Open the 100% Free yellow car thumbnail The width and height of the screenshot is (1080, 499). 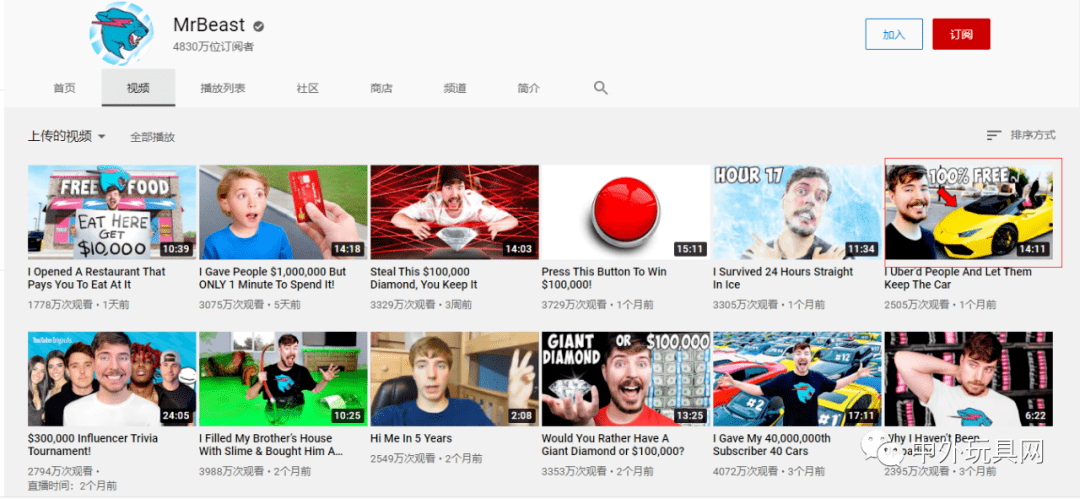click(968, 212)
